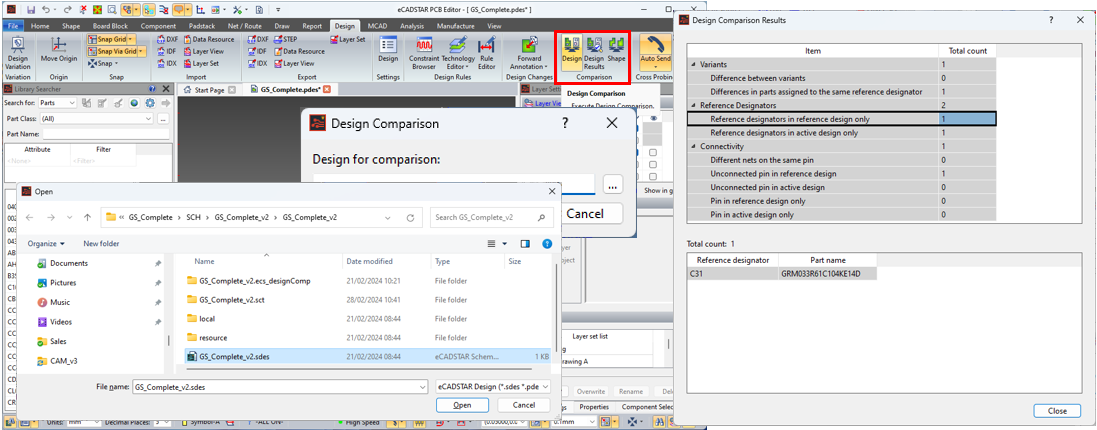Open the Constraint Browser
This screenshot has width=1097, height=430.
point(424,54)
